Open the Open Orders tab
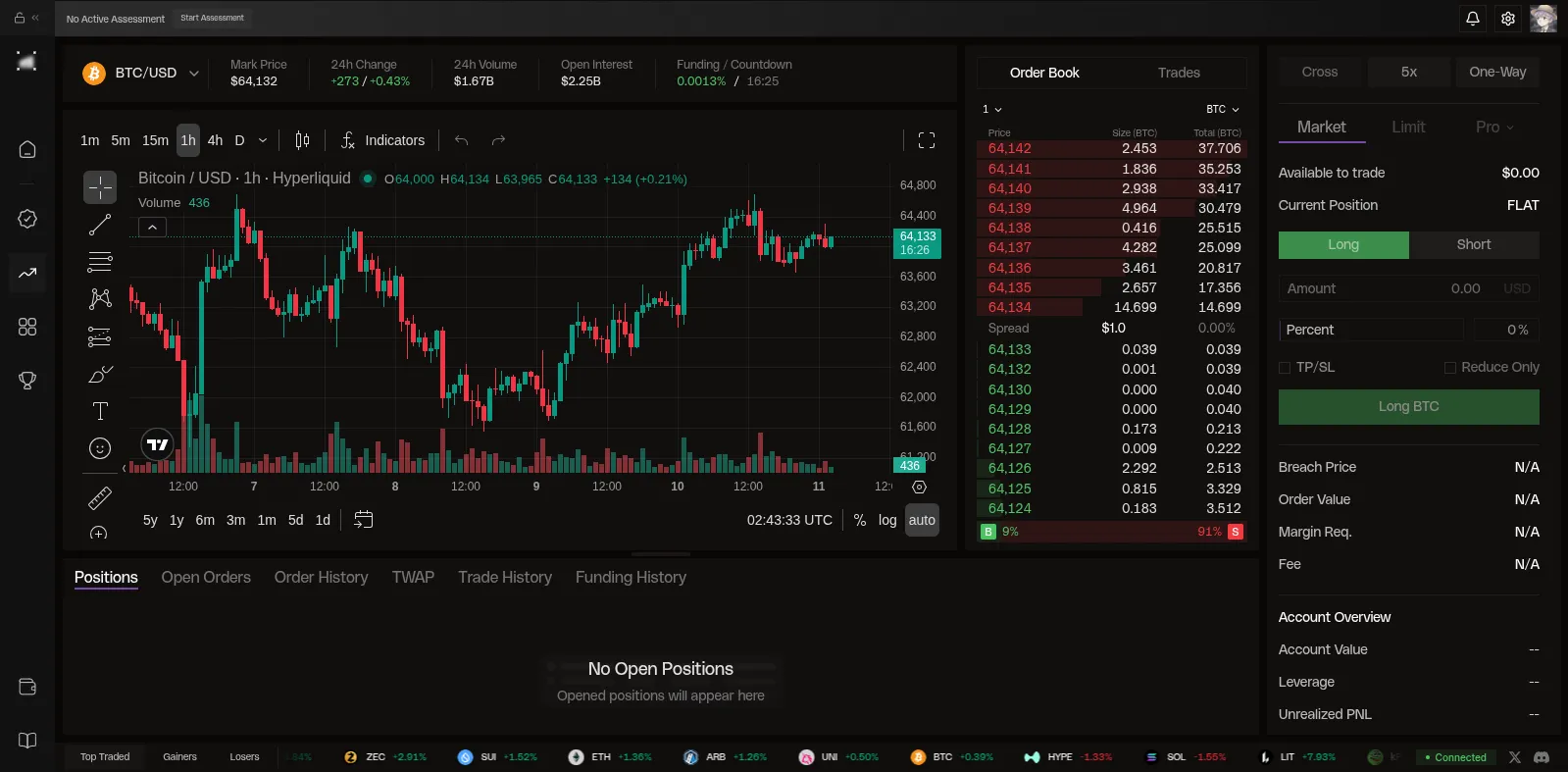Image resolution: width=1568 pixels, height=772 pixels. tap(206, 578)
